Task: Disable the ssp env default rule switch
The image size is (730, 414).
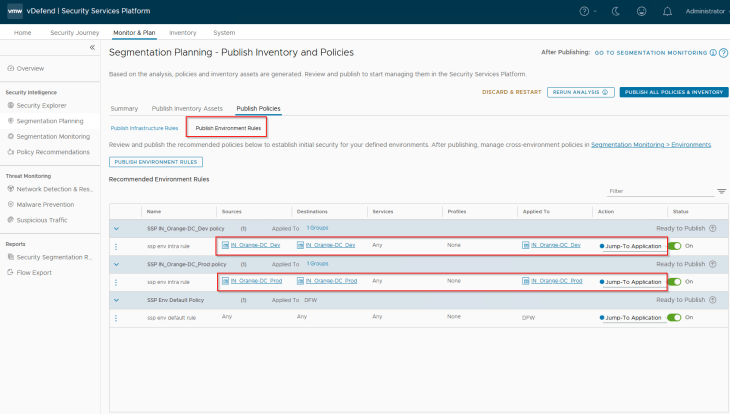Action: pyautogui.click(x=674, y=317)
